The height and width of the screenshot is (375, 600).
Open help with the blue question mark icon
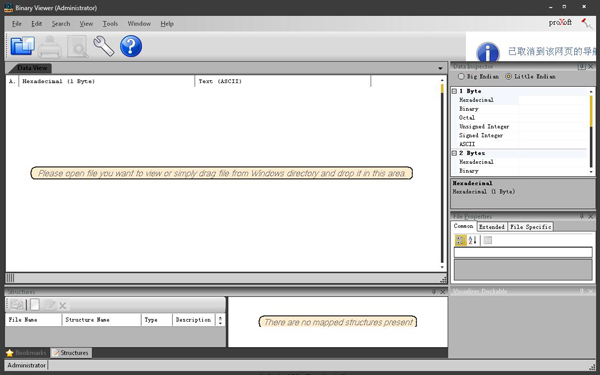(131, 46)
